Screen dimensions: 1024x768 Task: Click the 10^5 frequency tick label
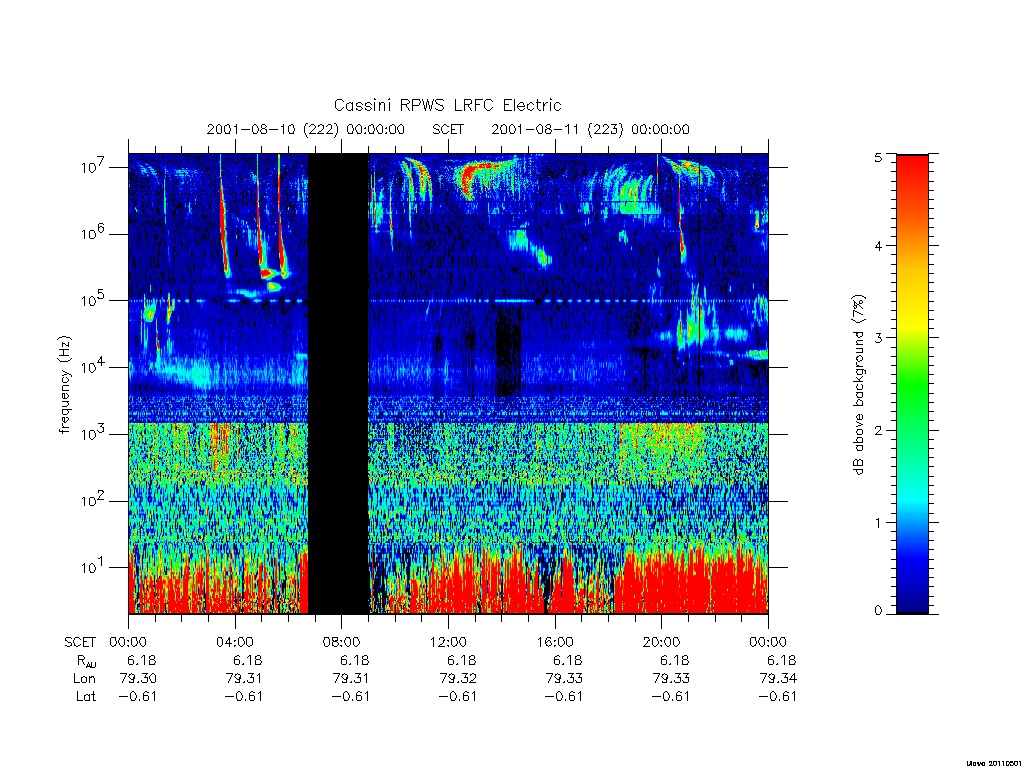click(94, 300)
